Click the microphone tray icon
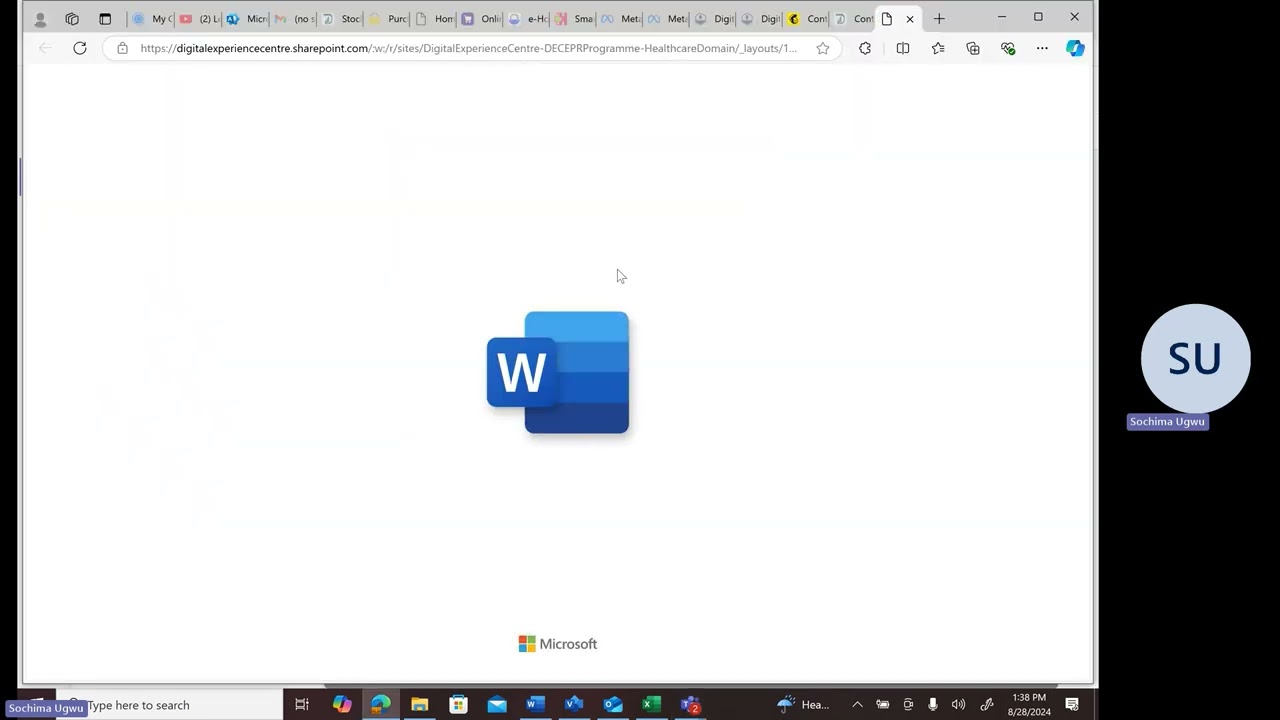This screenshot has height=720, width=1280. tap(933, 705)
